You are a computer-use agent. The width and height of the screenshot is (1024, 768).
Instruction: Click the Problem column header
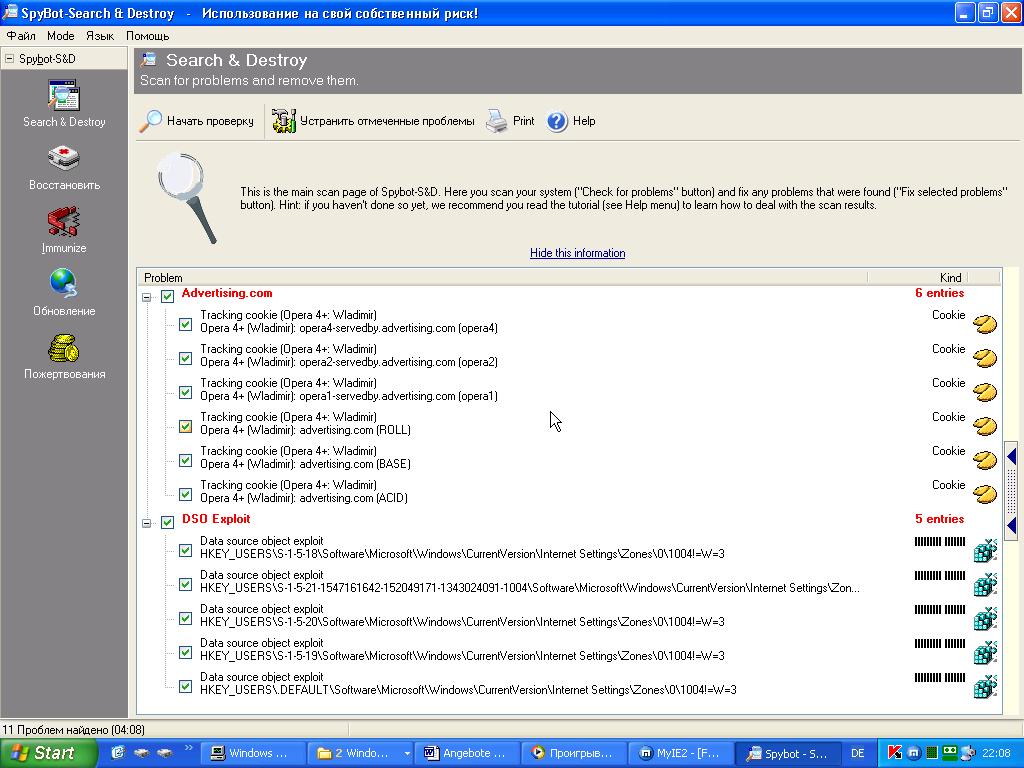pyautogui.click(x=502, y=278)
